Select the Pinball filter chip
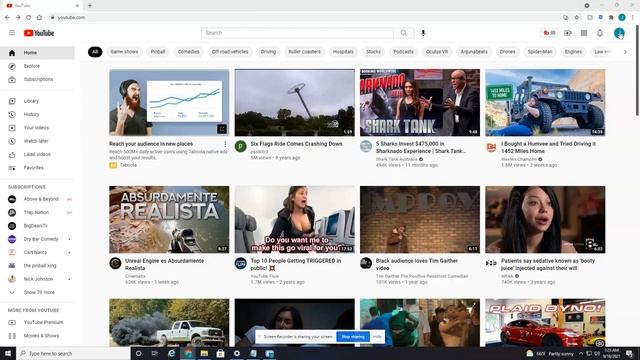 point(158,52)
